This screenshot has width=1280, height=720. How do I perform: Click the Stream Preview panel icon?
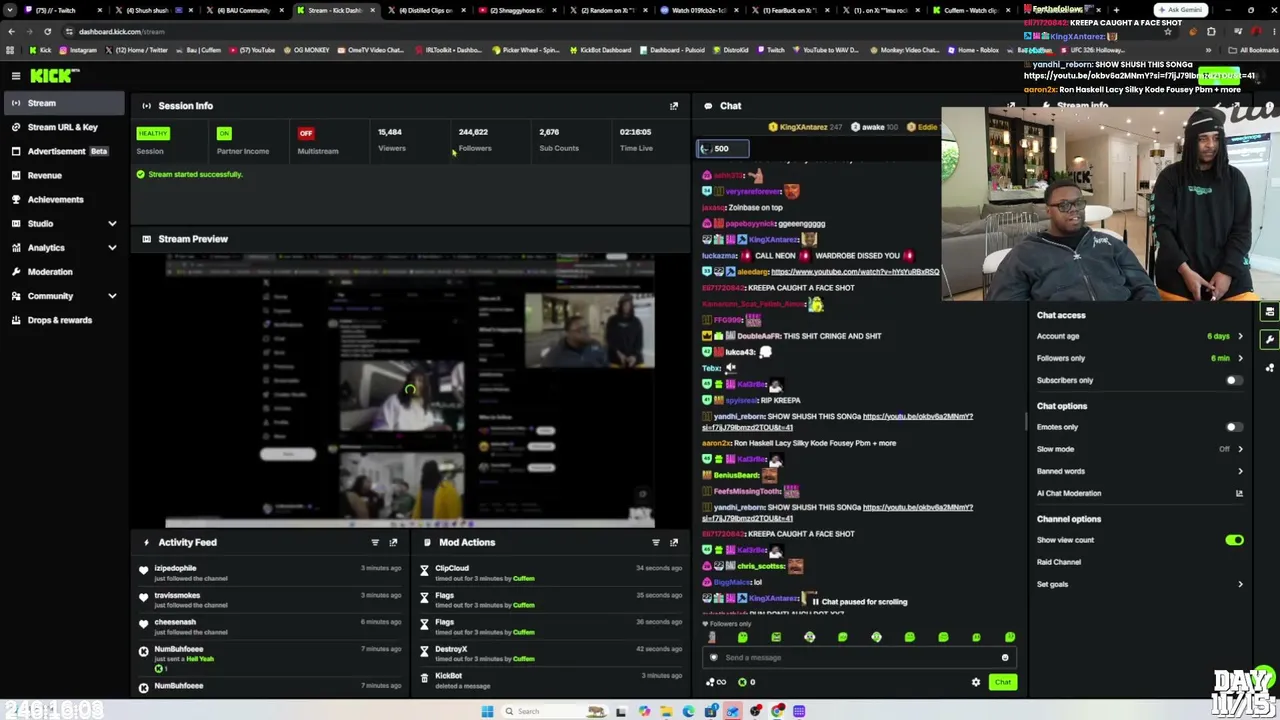pos(146,239)
